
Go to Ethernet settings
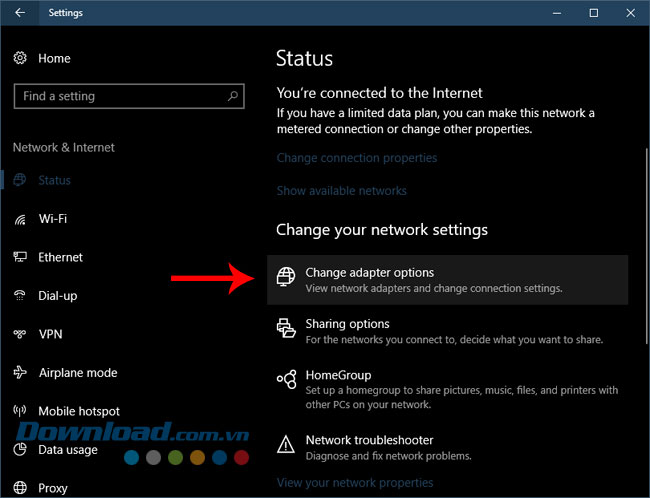[x=60, y=257]
